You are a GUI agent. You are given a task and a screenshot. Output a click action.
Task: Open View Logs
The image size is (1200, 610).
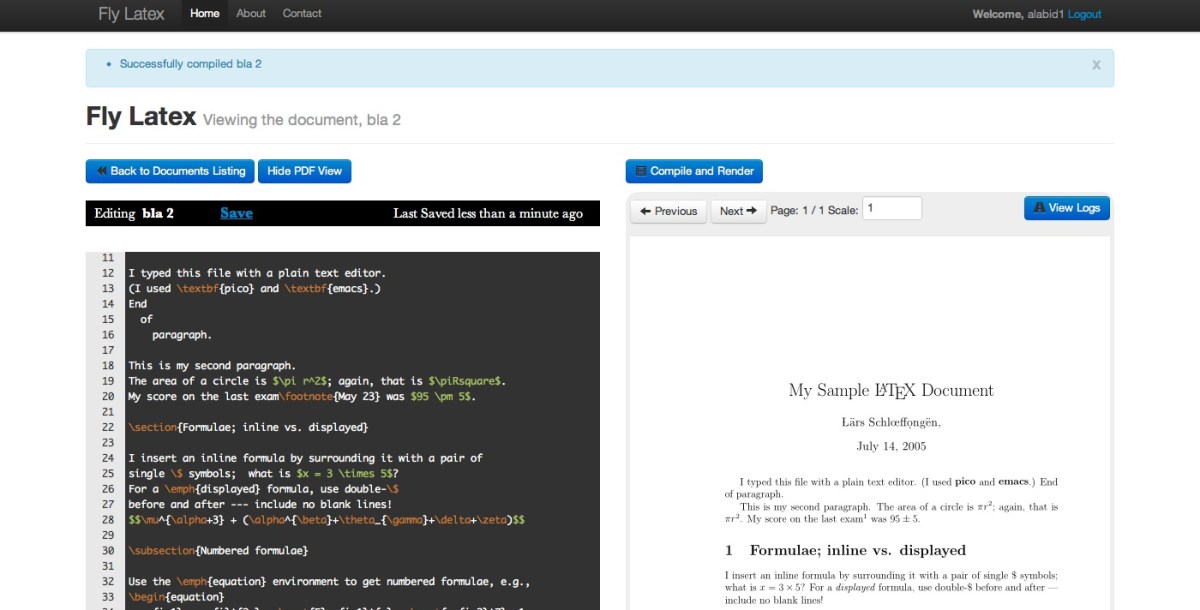pos(1066,208)
